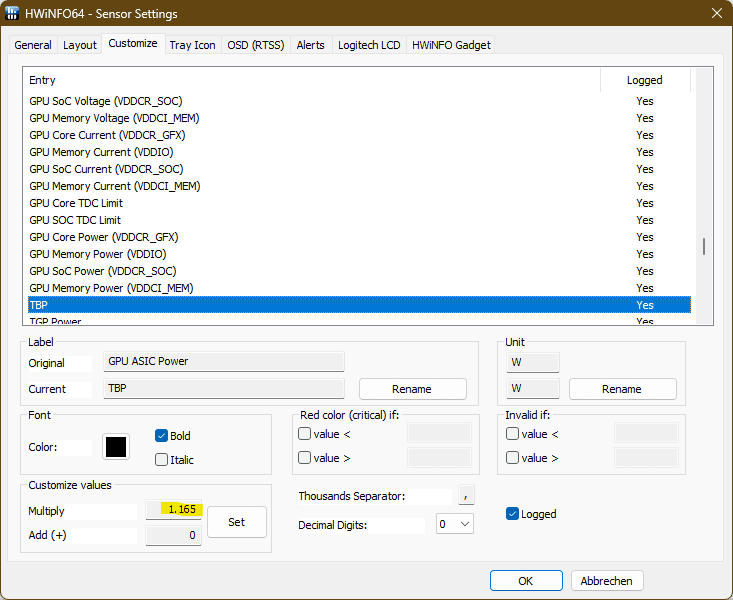Screen dimensions: 733x600
Task: Click the Current label field TBP
Action: pyautogui.click(x=223, y=389)
